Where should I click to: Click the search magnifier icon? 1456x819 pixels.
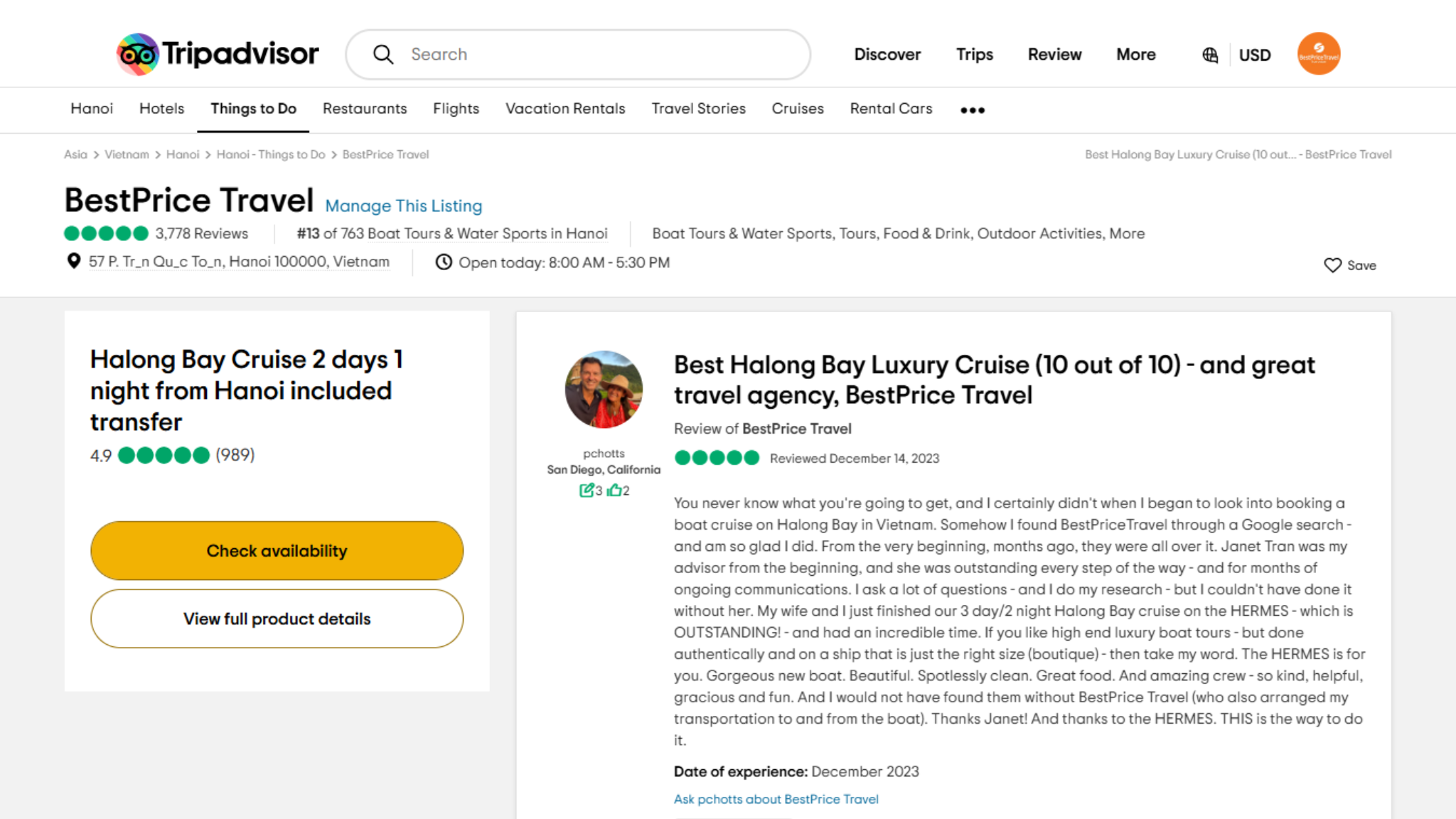click(383, 55)
